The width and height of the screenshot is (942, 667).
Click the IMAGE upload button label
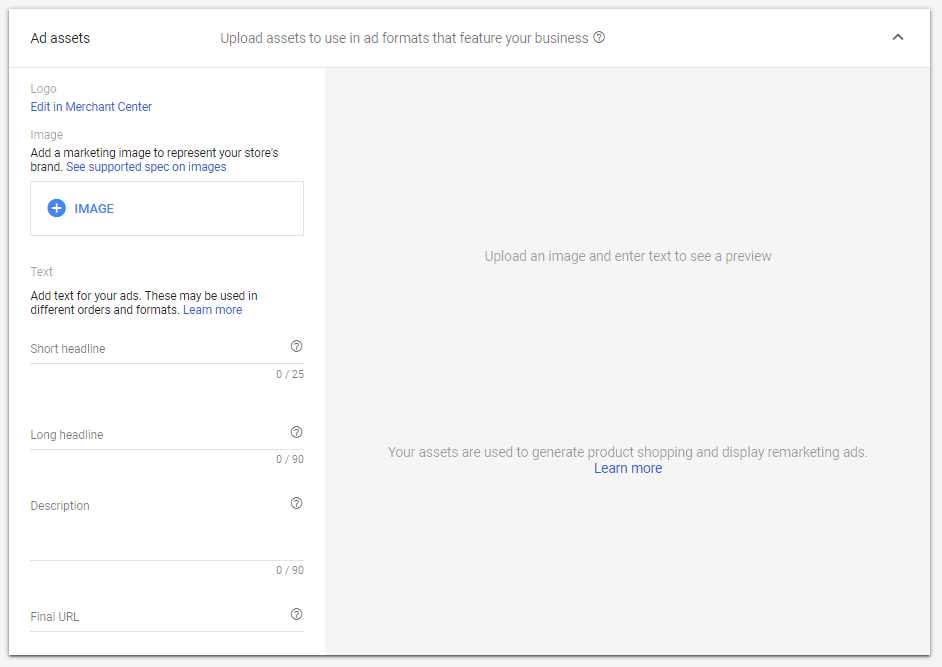coord(94,209)
